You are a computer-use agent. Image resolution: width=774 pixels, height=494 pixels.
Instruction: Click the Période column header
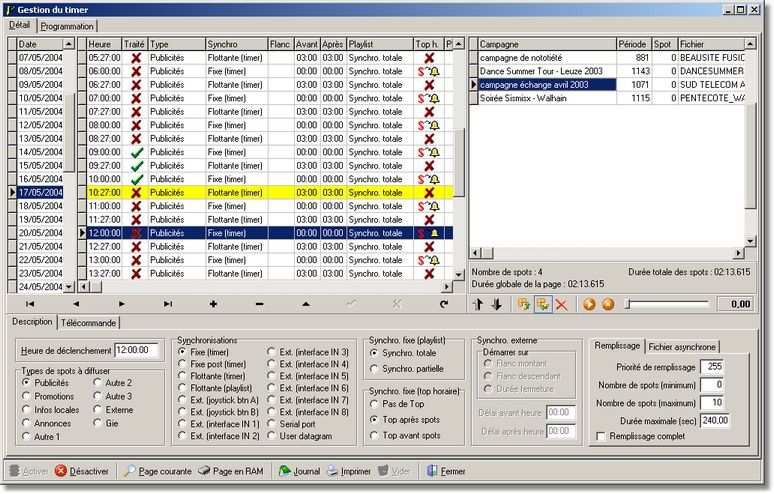tap(634, 44)
